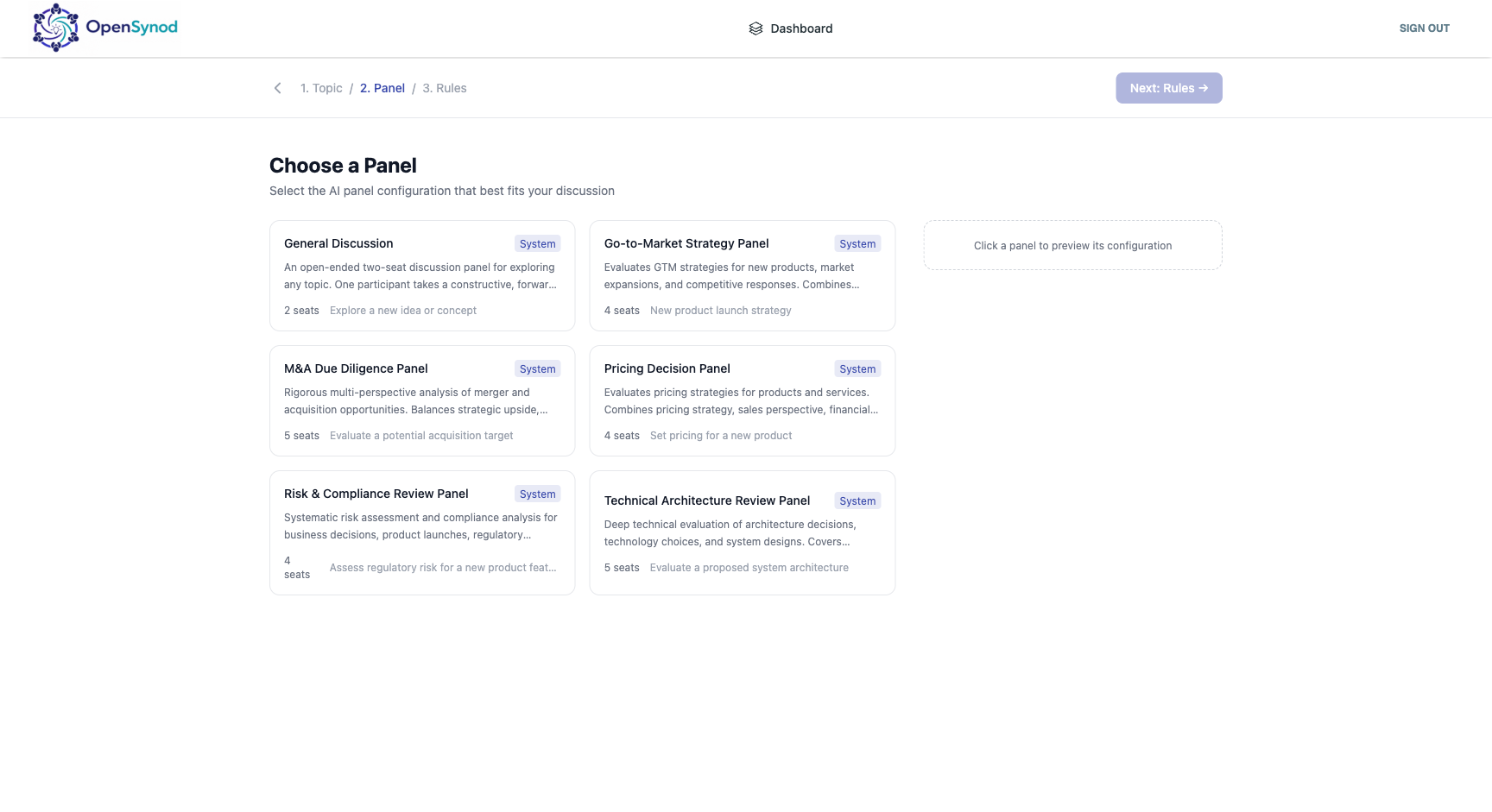This screenshot has height=812, width=1492.
Task: Click the System badge on Technical Architecture
Action: [x=857, y=501]
